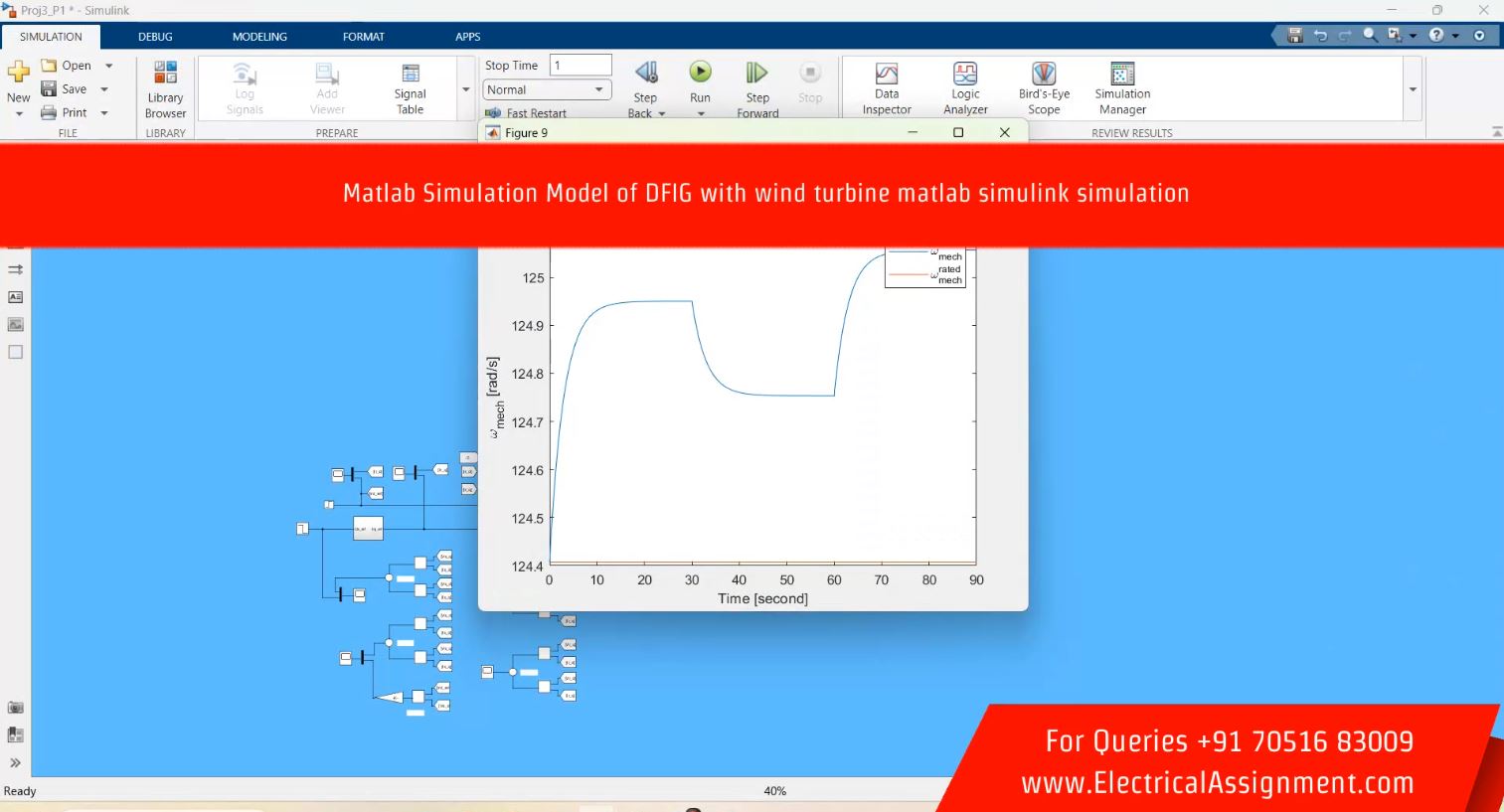Click the quick-access Redo arrow
The width and height of the screenshot is (1504, 812).
pyautogui.click(x=1345, y=35)
